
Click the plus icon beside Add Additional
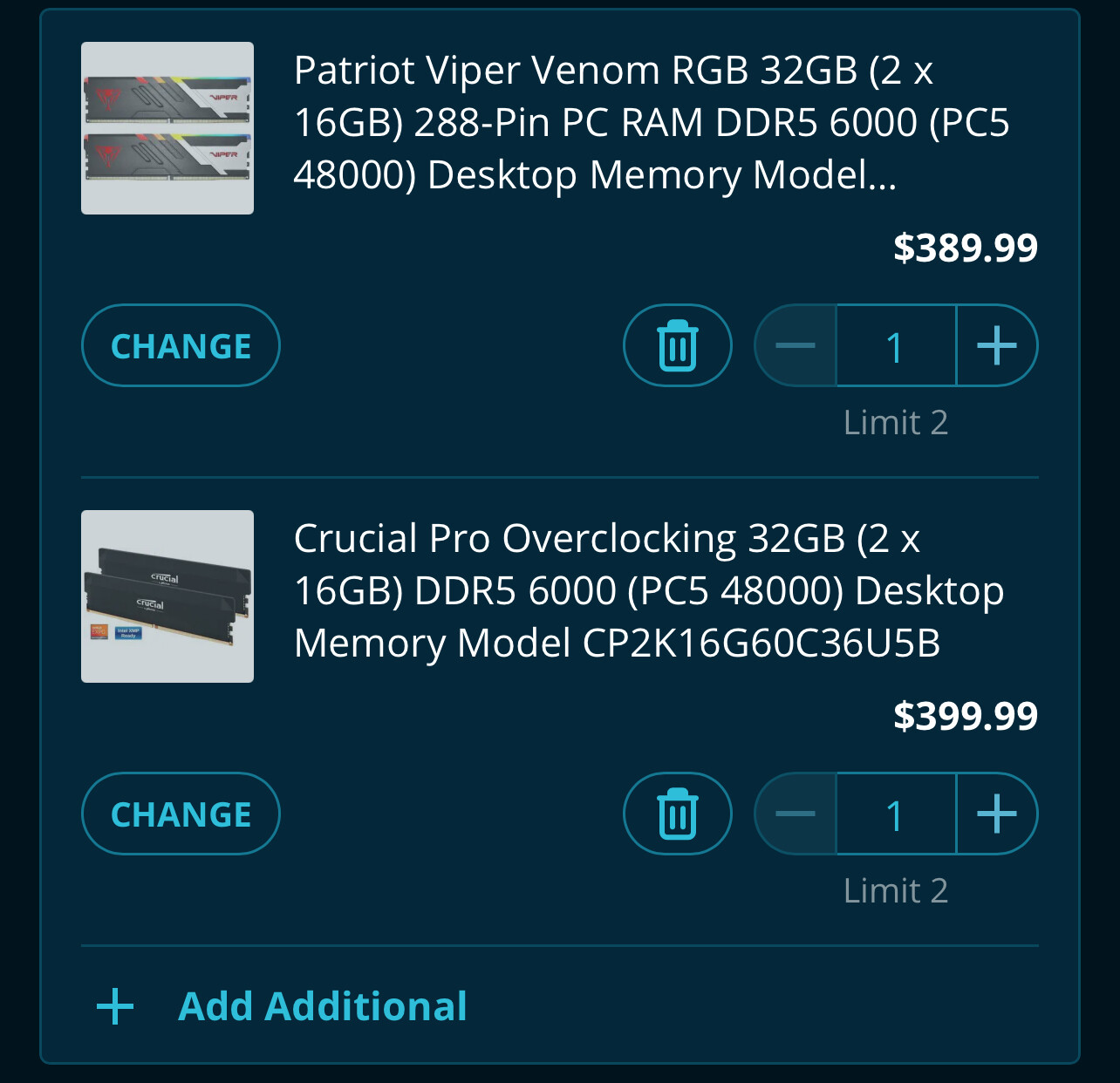(x=115, y=1006)
